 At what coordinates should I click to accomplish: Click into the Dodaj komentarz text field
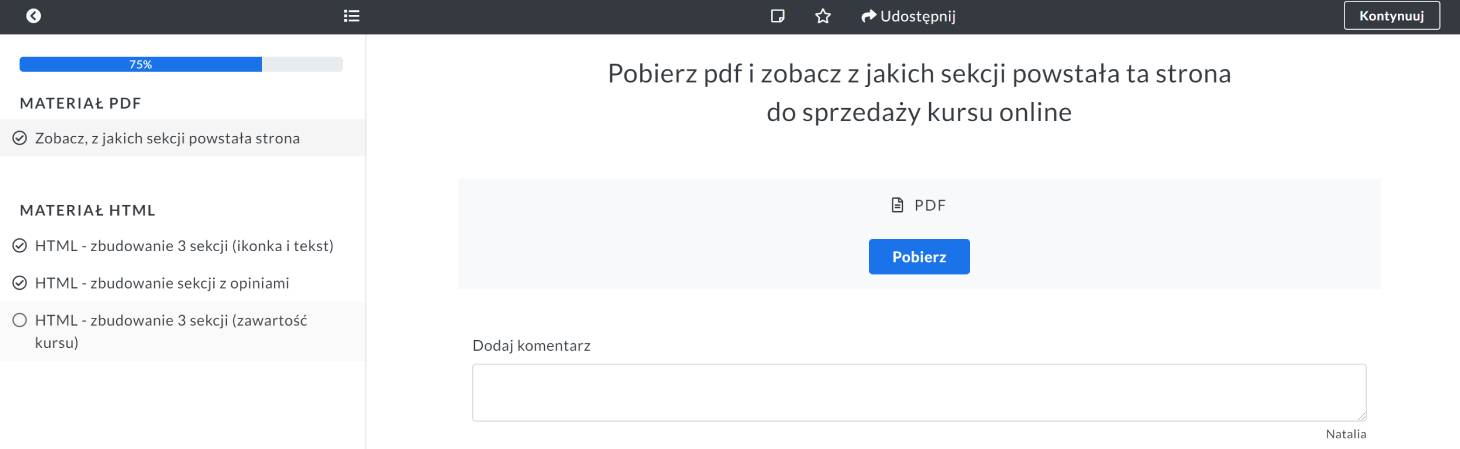(x=918, y=392)
